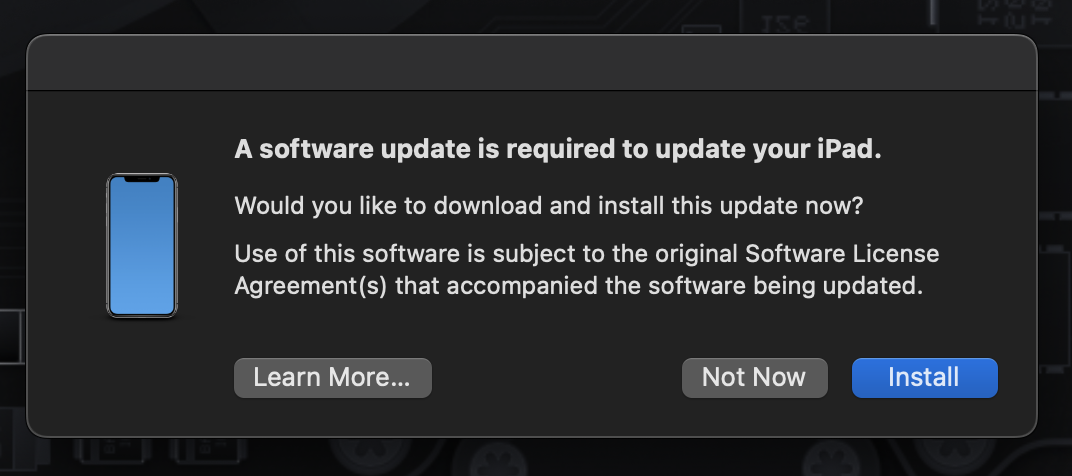Click the notch on the phone icon
The image size is (1072, 476).
142,179
